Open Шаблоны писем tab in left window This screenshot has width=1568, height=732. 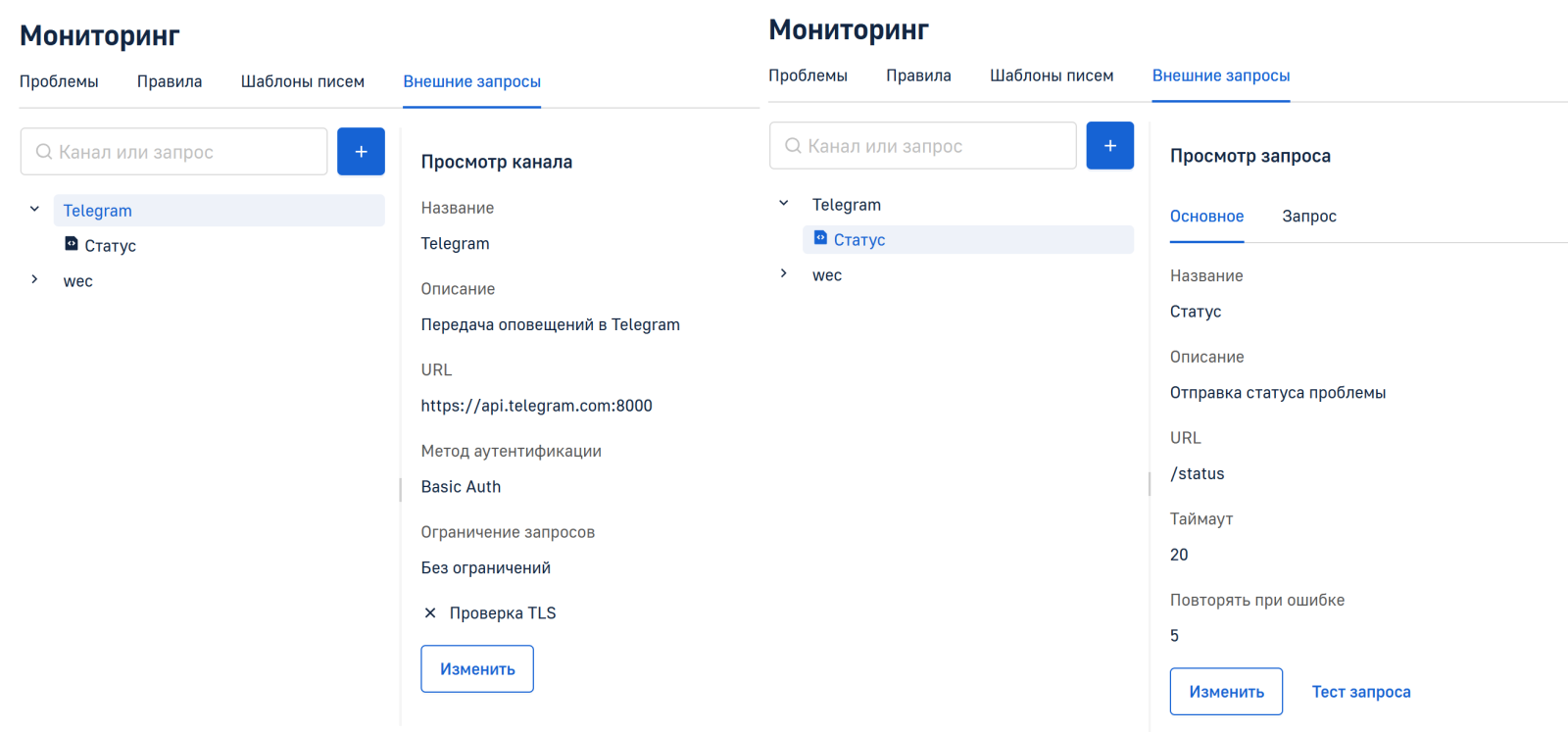tap(302, 81)
